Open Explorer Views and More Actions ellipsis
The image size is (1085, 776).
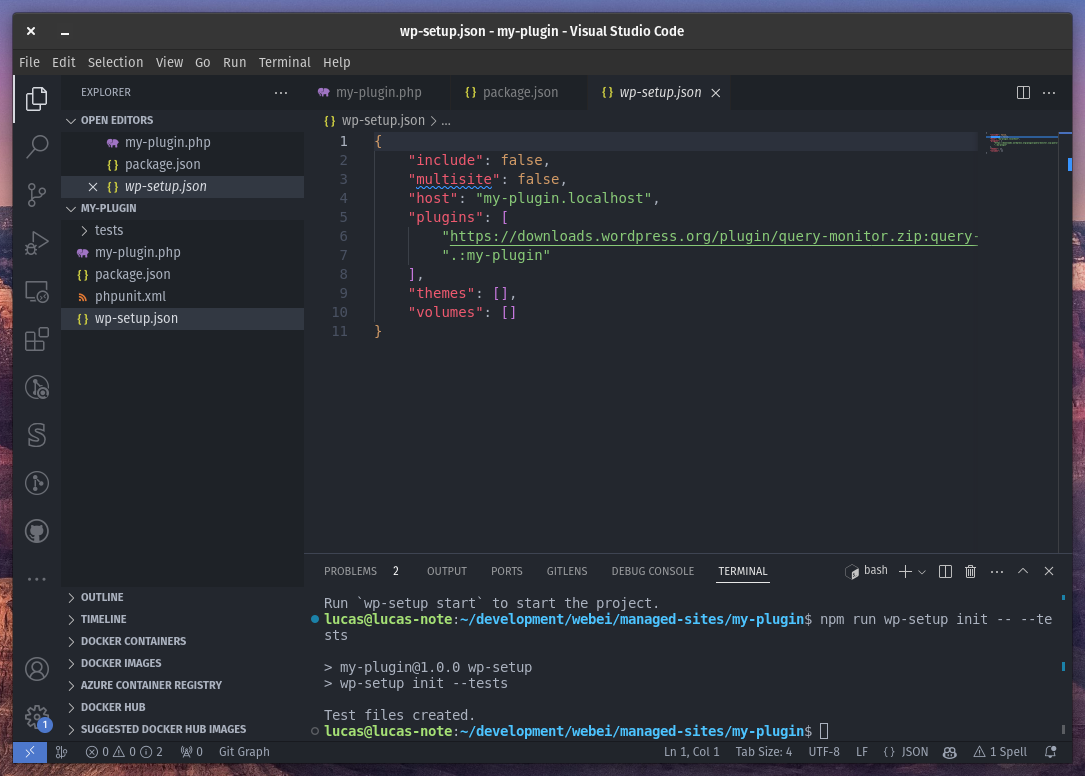pos(280,92)
